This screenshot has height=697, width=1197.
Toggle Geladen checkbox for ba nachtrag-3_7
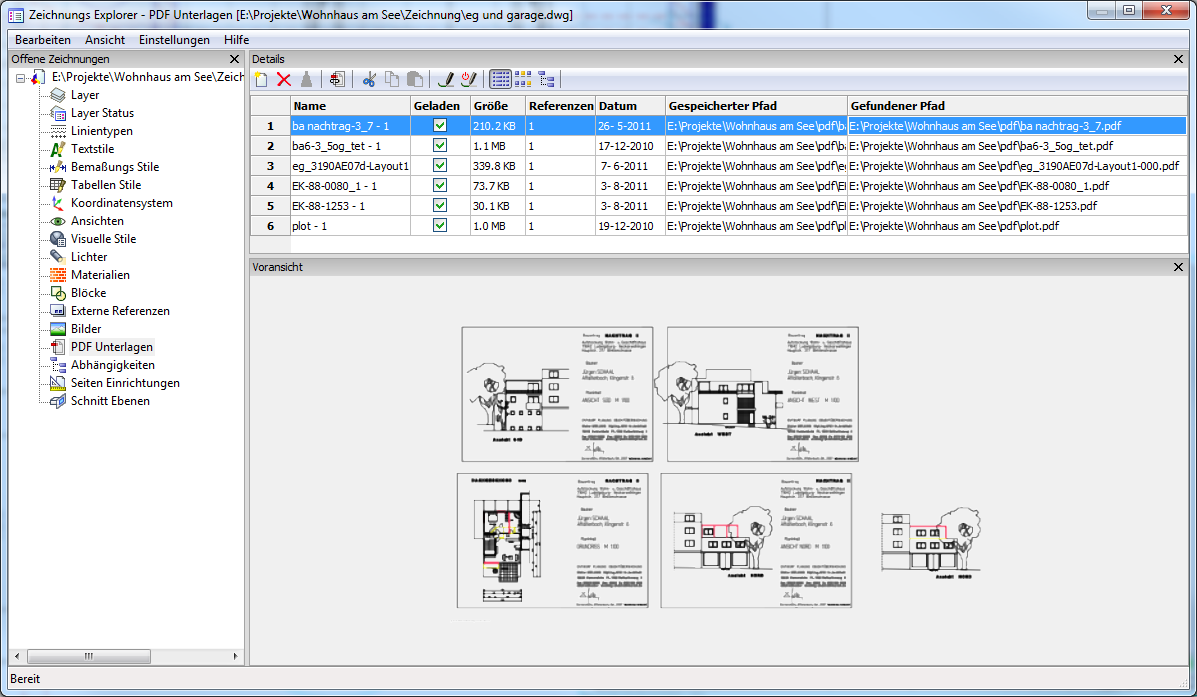(x=440, y=126)
